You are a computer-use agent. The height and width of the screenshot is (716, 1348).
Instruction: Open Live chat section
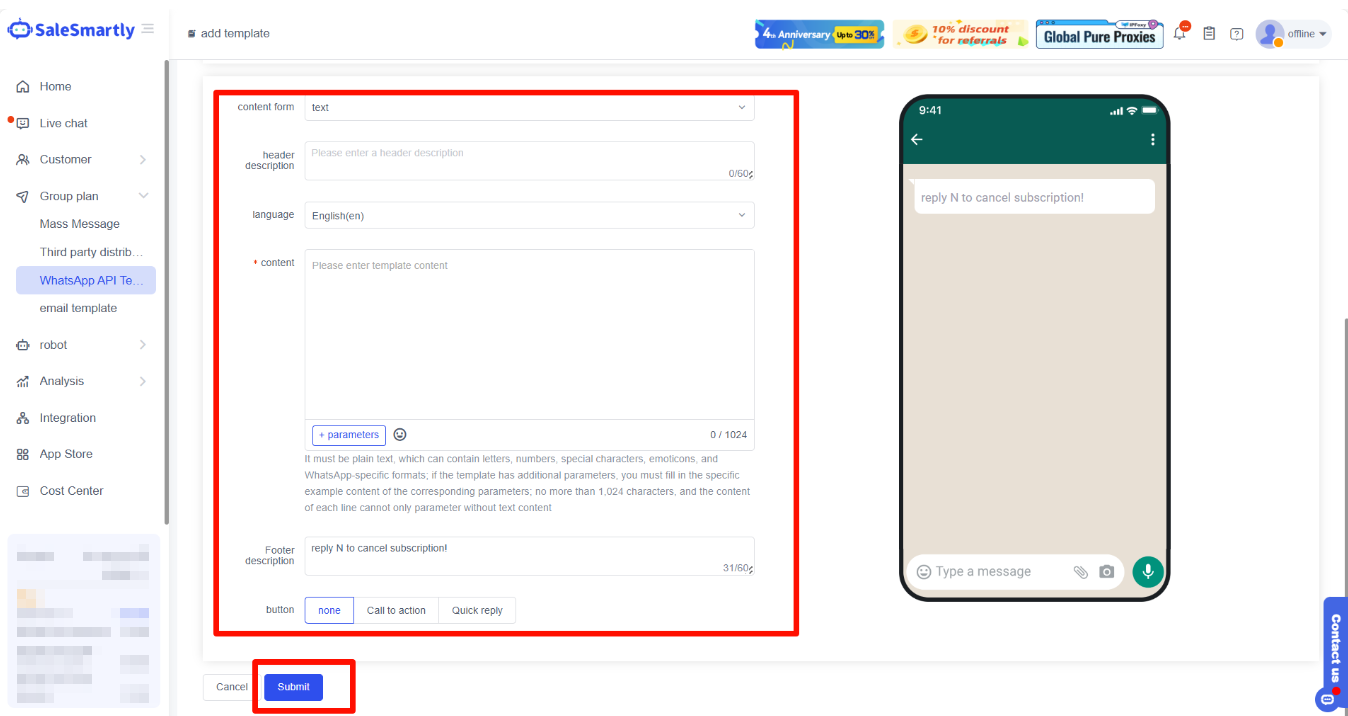coord(63,123)
